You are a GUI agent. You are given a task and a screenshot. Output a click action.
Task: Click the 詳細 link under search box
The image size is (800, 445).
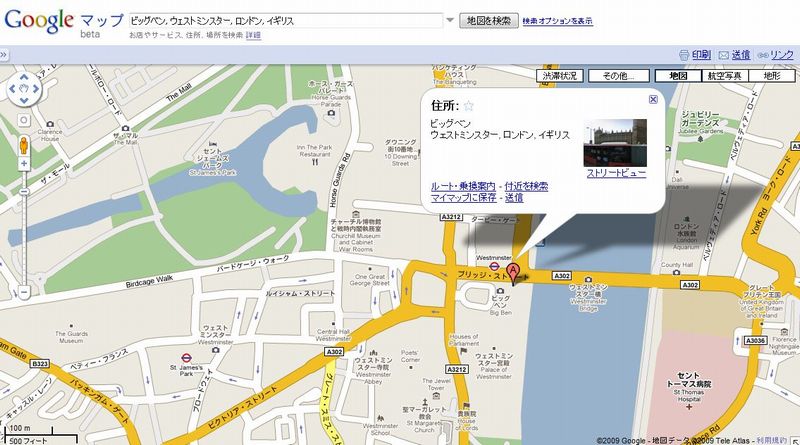(x=253, y=35)
